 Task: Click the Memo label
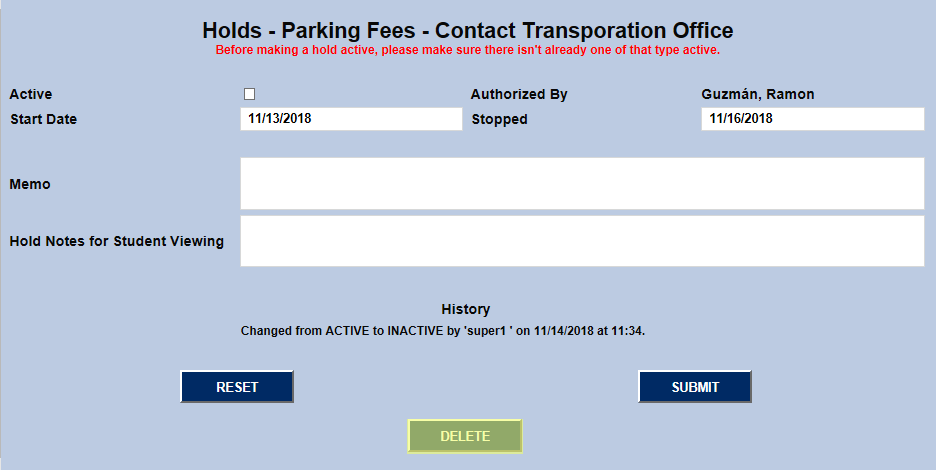coord(30,184)
